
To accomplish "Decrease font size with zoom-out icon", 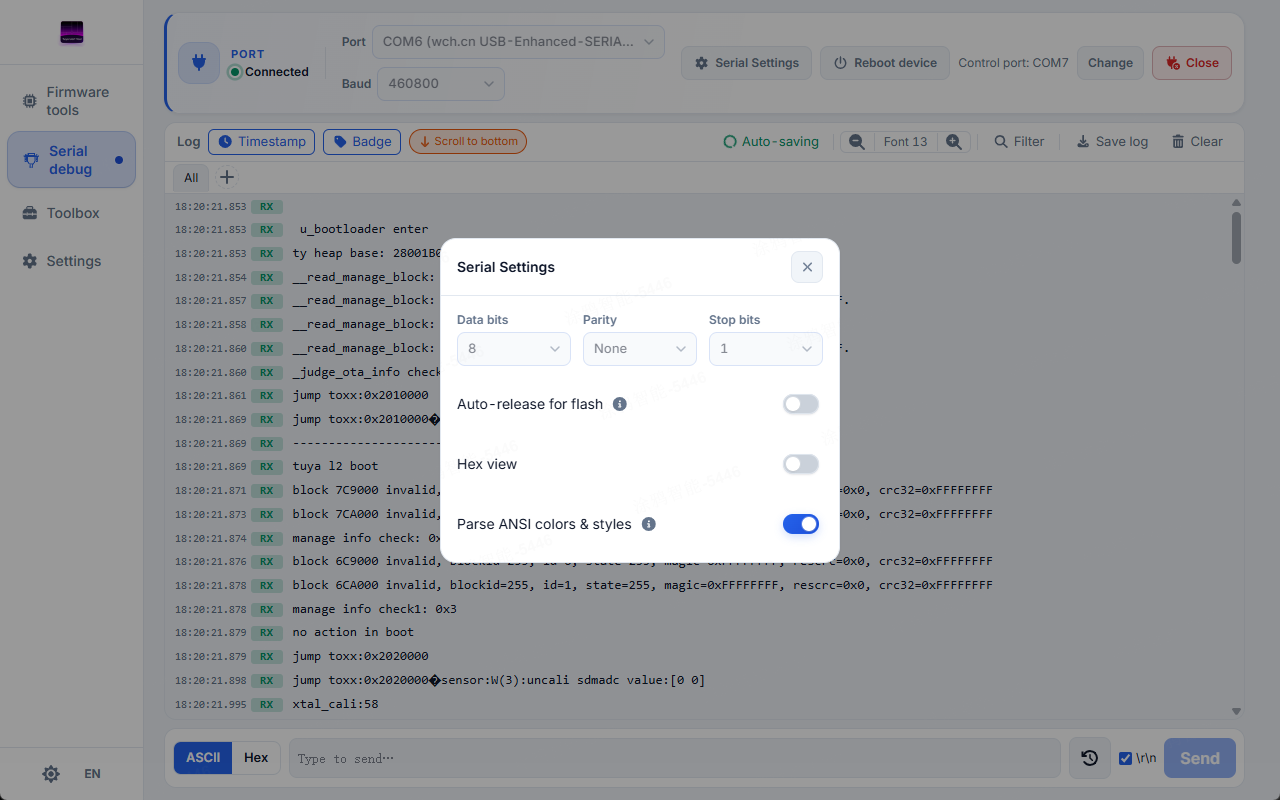I will tap(857, 142).
